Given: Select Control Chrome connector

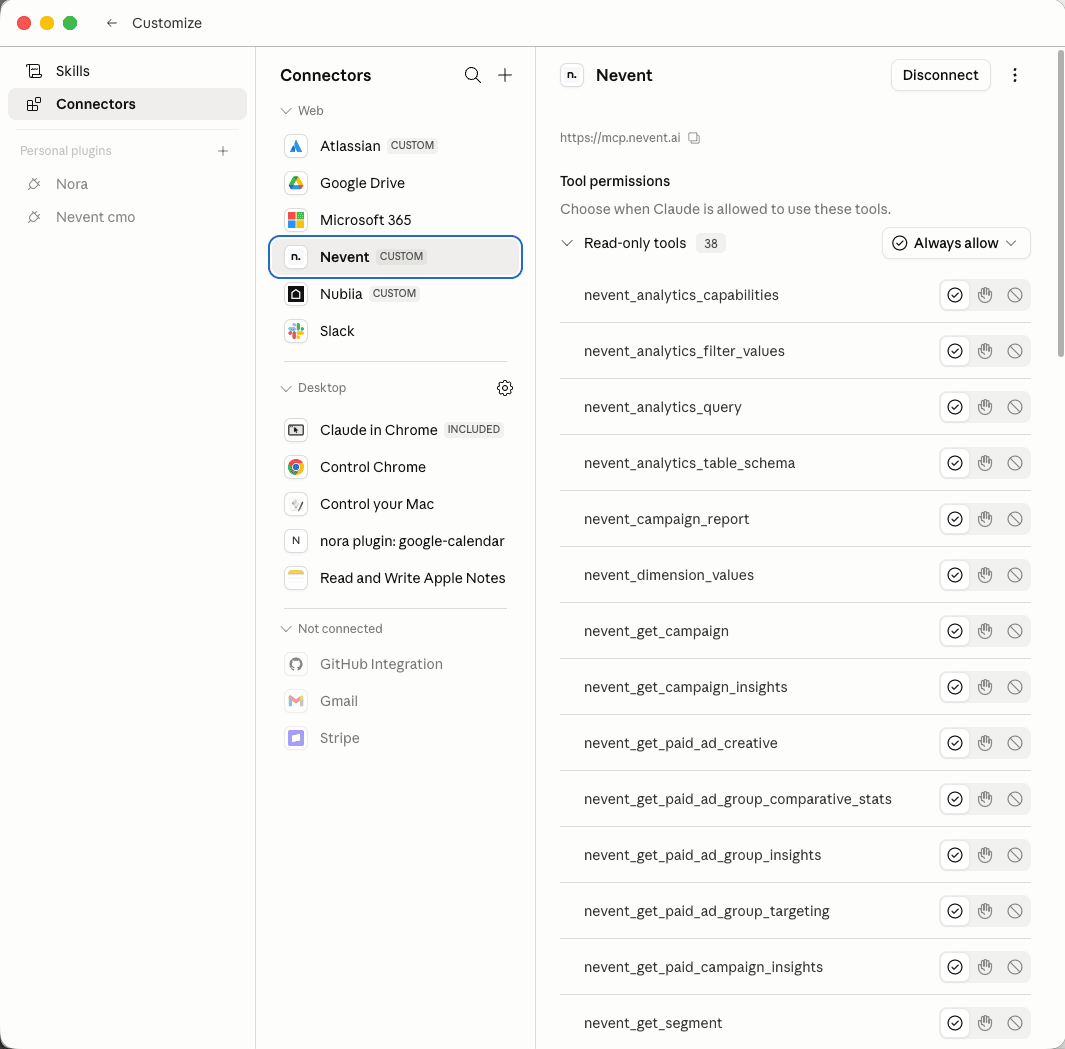Looking at the screenshot, I should (395, 467).
